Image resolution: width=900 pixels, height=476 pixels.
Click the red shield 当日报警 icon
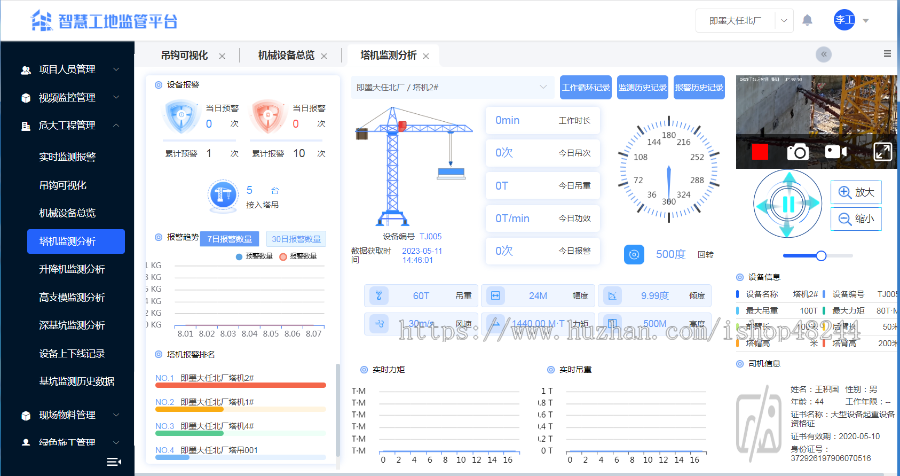(x=267, y=115)
